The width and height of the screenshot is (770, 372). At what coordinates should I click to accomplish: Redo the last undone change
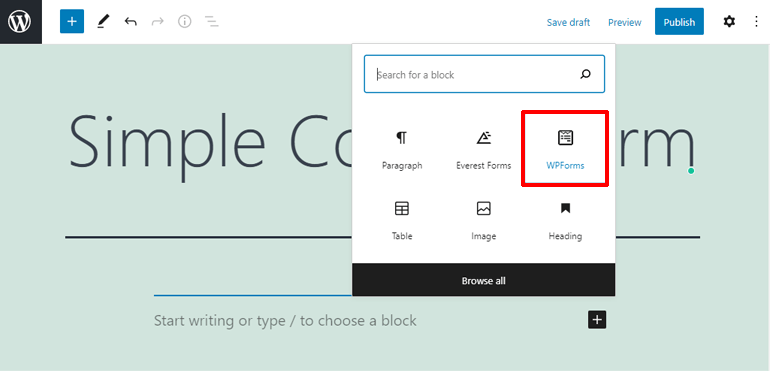[158, 22]
